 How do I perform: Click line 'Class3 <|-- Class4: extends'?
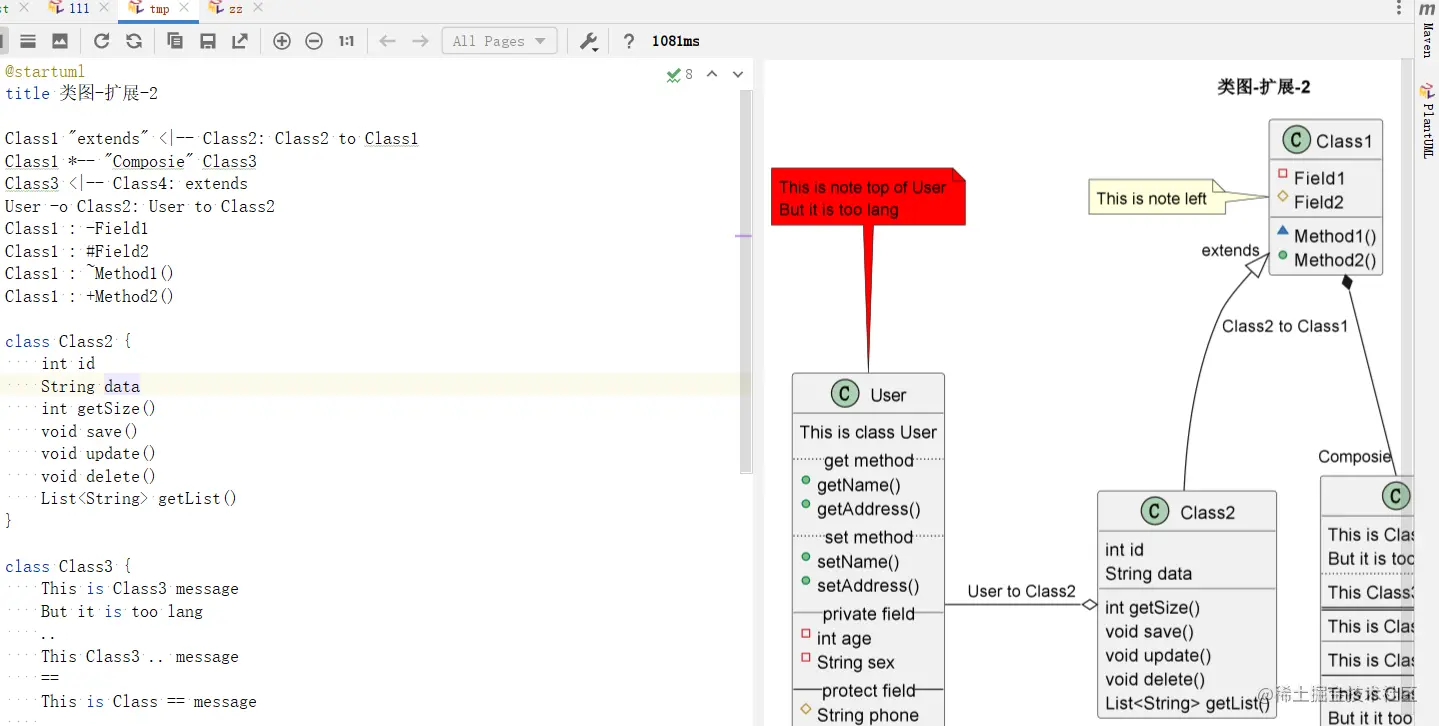(126, 183)
